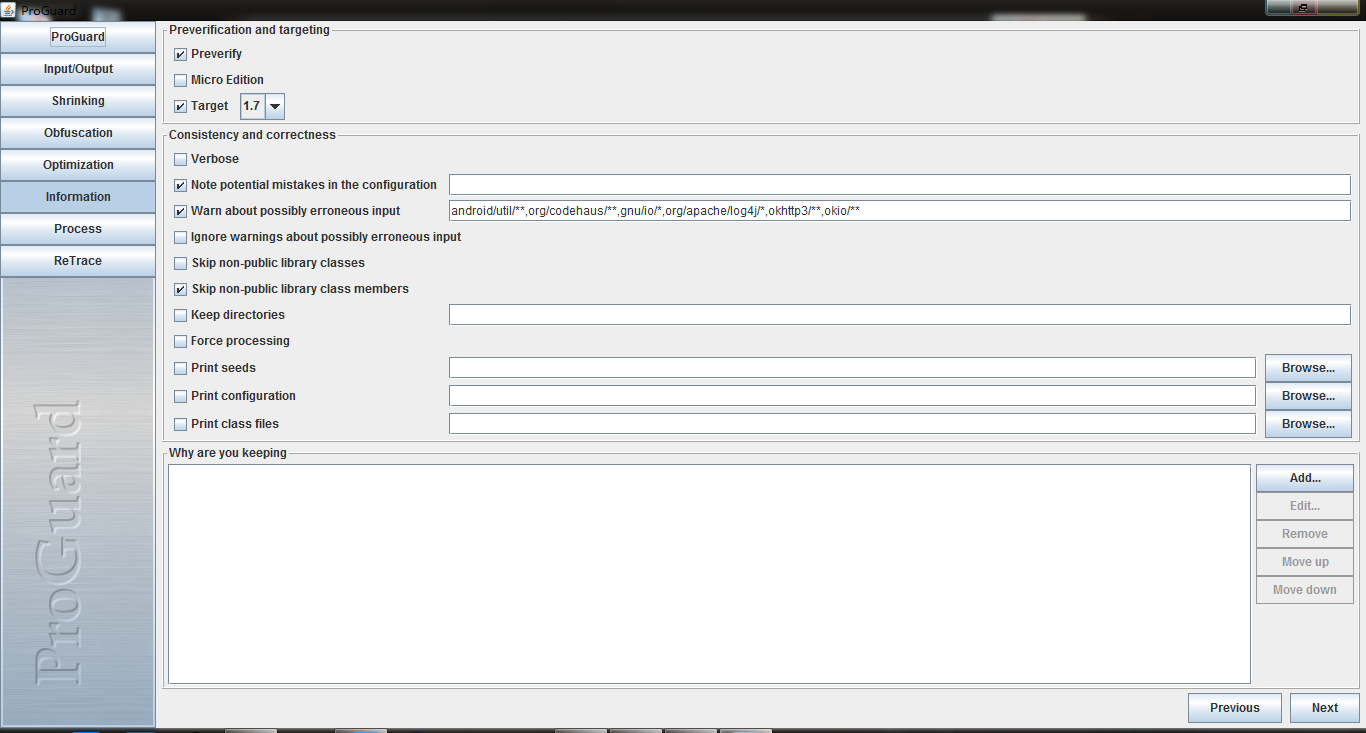Screen dimensions: 1366x733
Task: Toggle Warn about possibly erroneous input checkbox
Action: click(180, 211)
